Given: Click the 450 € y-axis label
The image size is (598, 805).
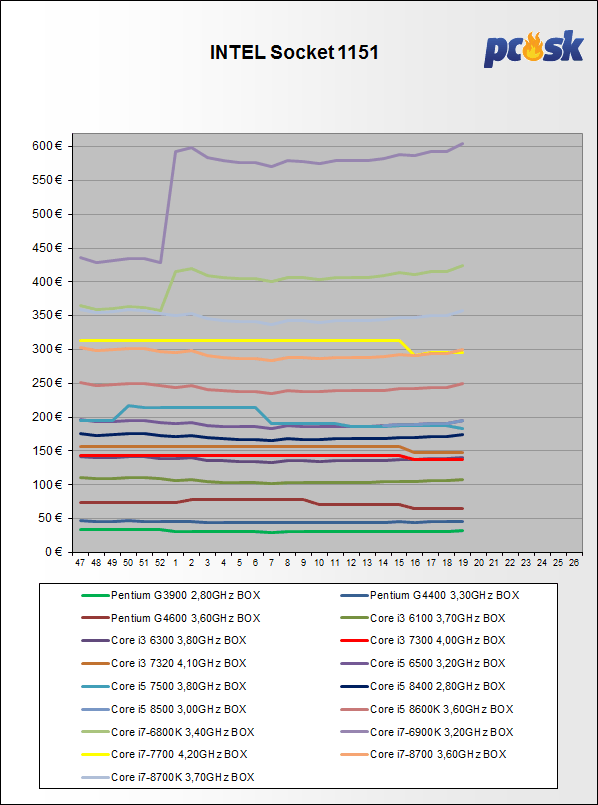Looking at the screenshot, I should pos(47,248).
